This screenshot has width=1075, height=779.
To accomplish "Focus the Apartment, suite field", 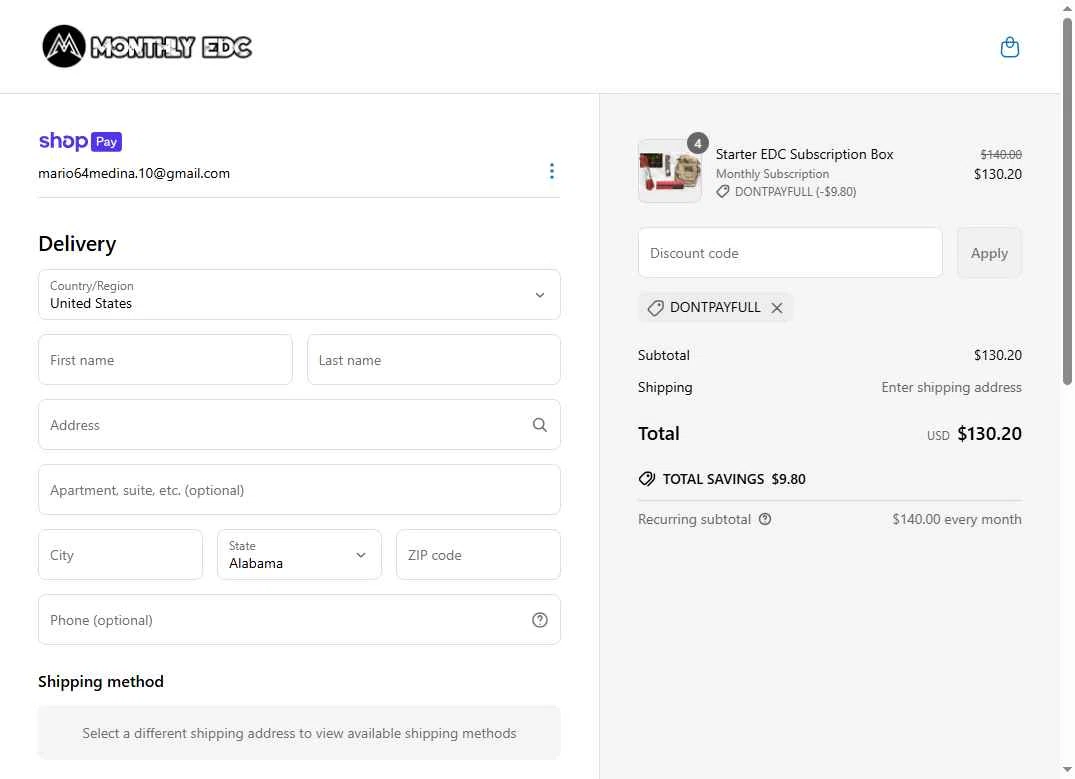I will click(300, 490).
